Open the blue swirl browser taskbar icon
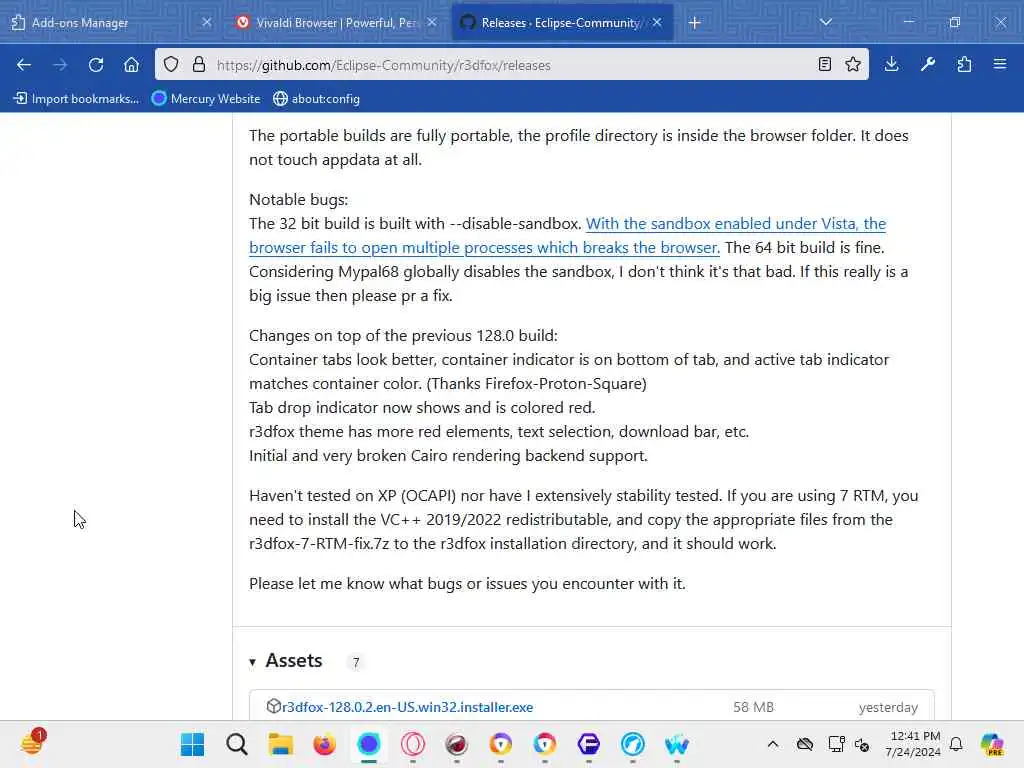The image size is (1024, 768). click(633, 744)
